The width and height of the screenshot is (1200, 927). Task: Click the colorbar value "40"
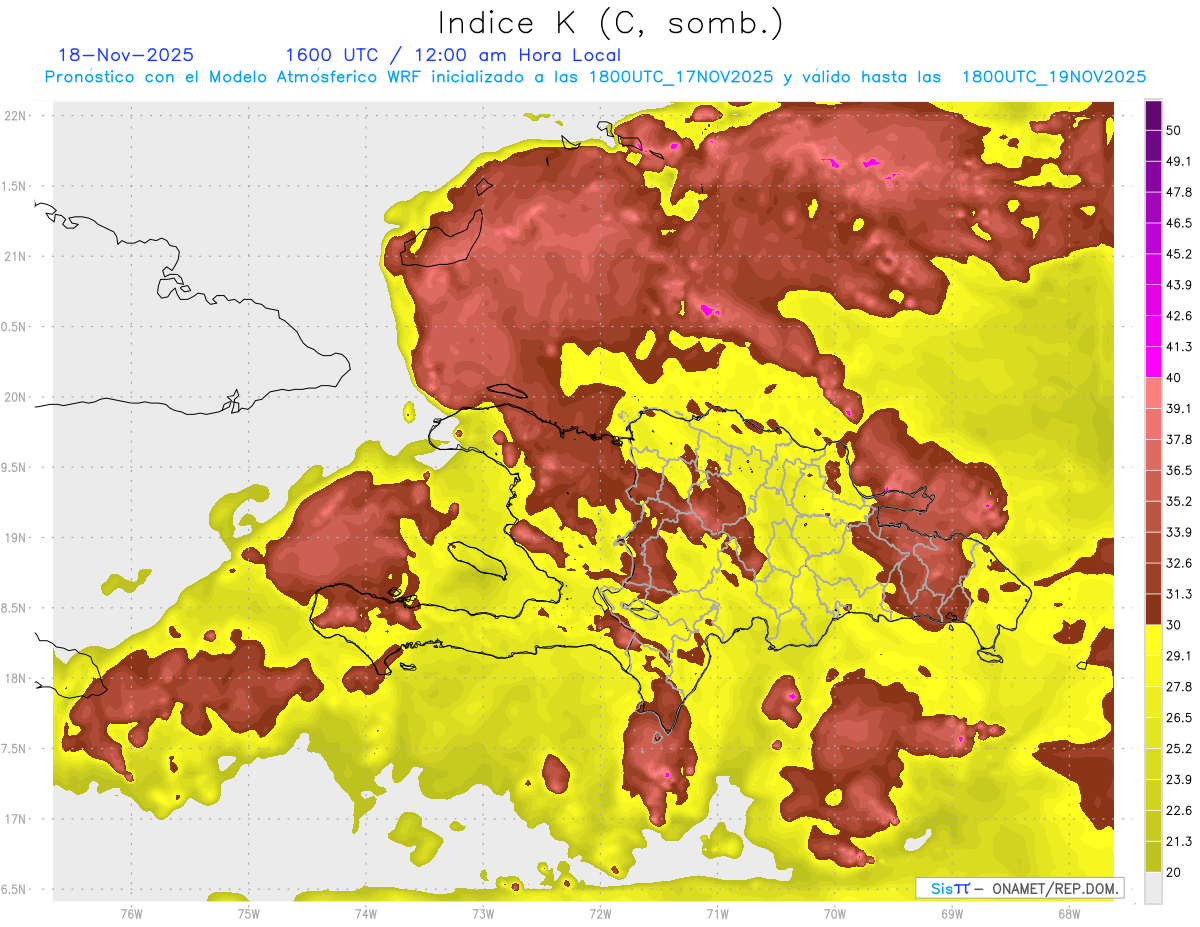click(1174, 378)
